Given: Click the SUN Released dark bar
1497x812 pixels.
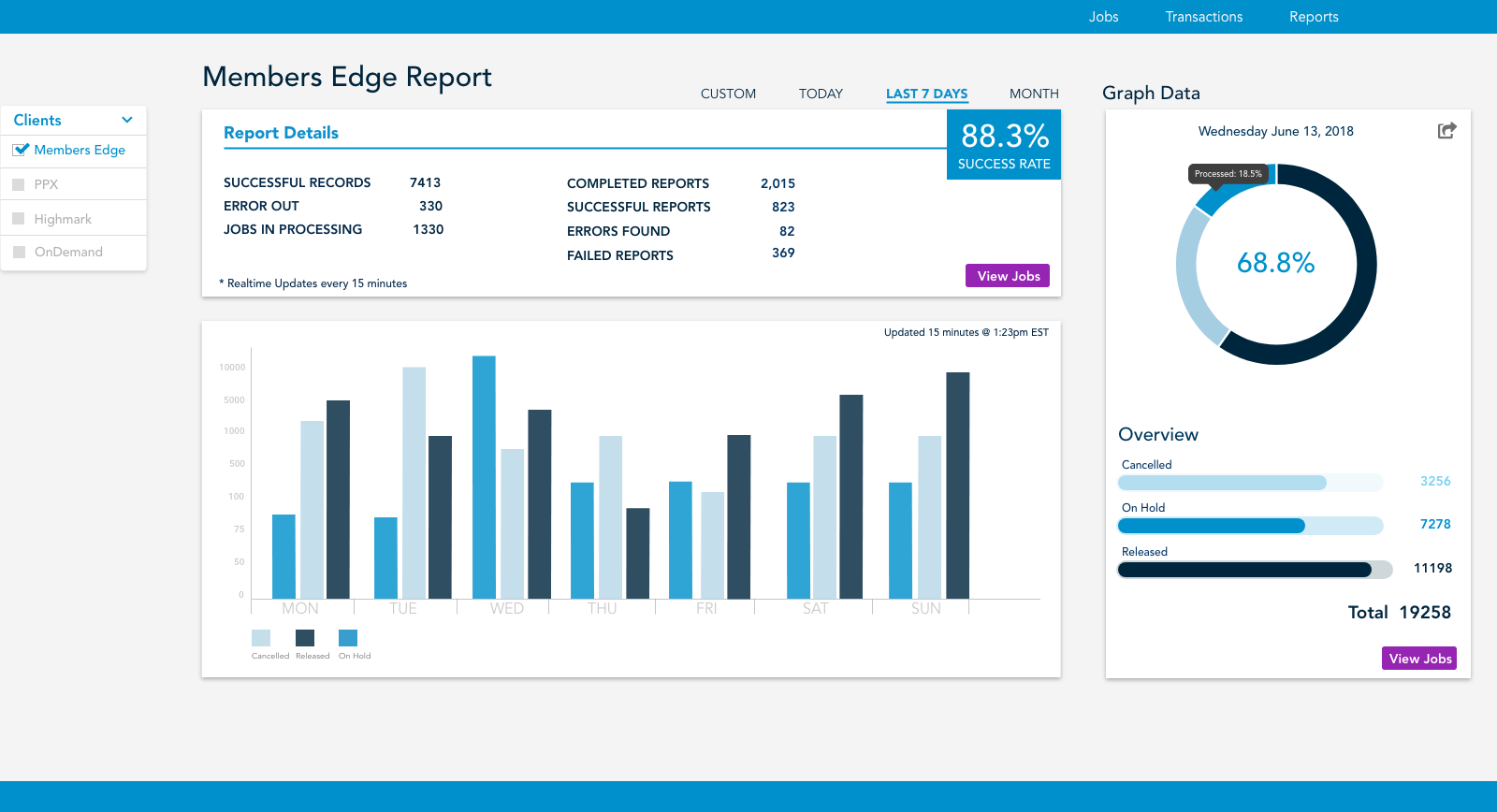Looking at the screenshot, I should [958, 486].
